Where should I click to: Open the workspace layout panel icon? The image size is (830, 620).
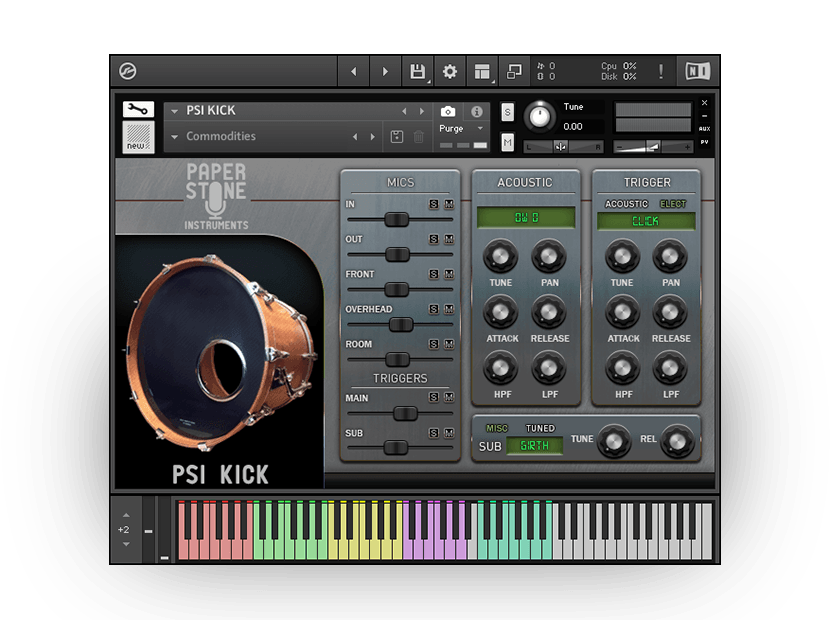click(482, 71)
